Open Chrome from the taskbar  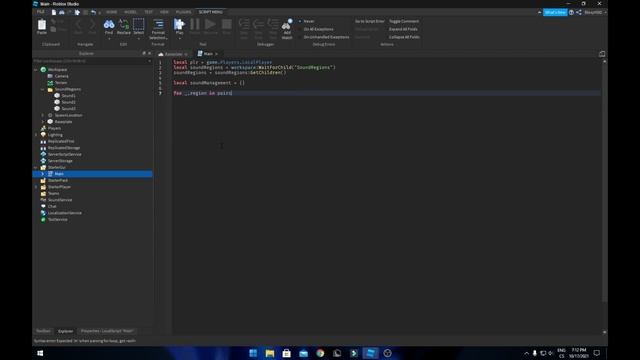click(x=320, y=353)
